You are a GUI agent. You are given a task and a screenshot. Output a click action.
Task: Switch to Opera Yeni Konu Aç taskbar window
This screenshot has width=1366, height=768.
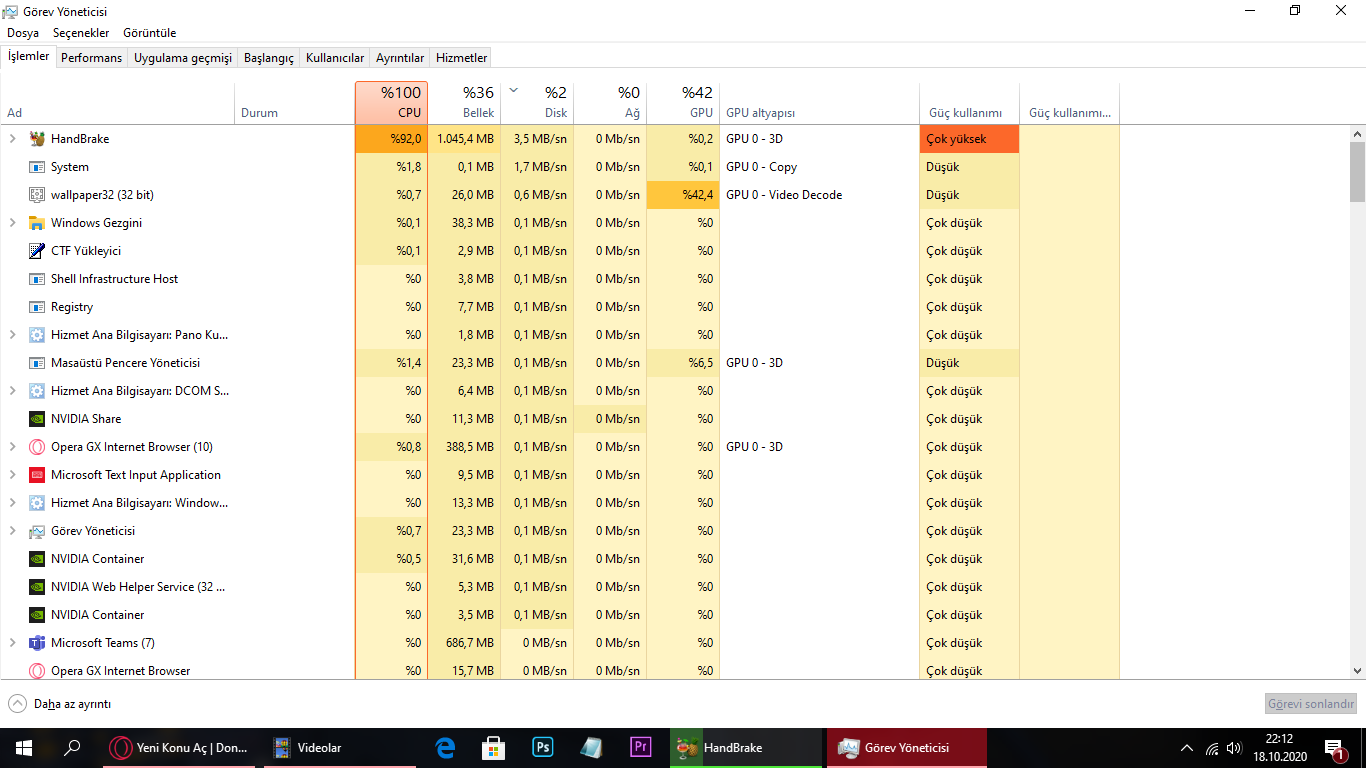[x=179, y=747]
